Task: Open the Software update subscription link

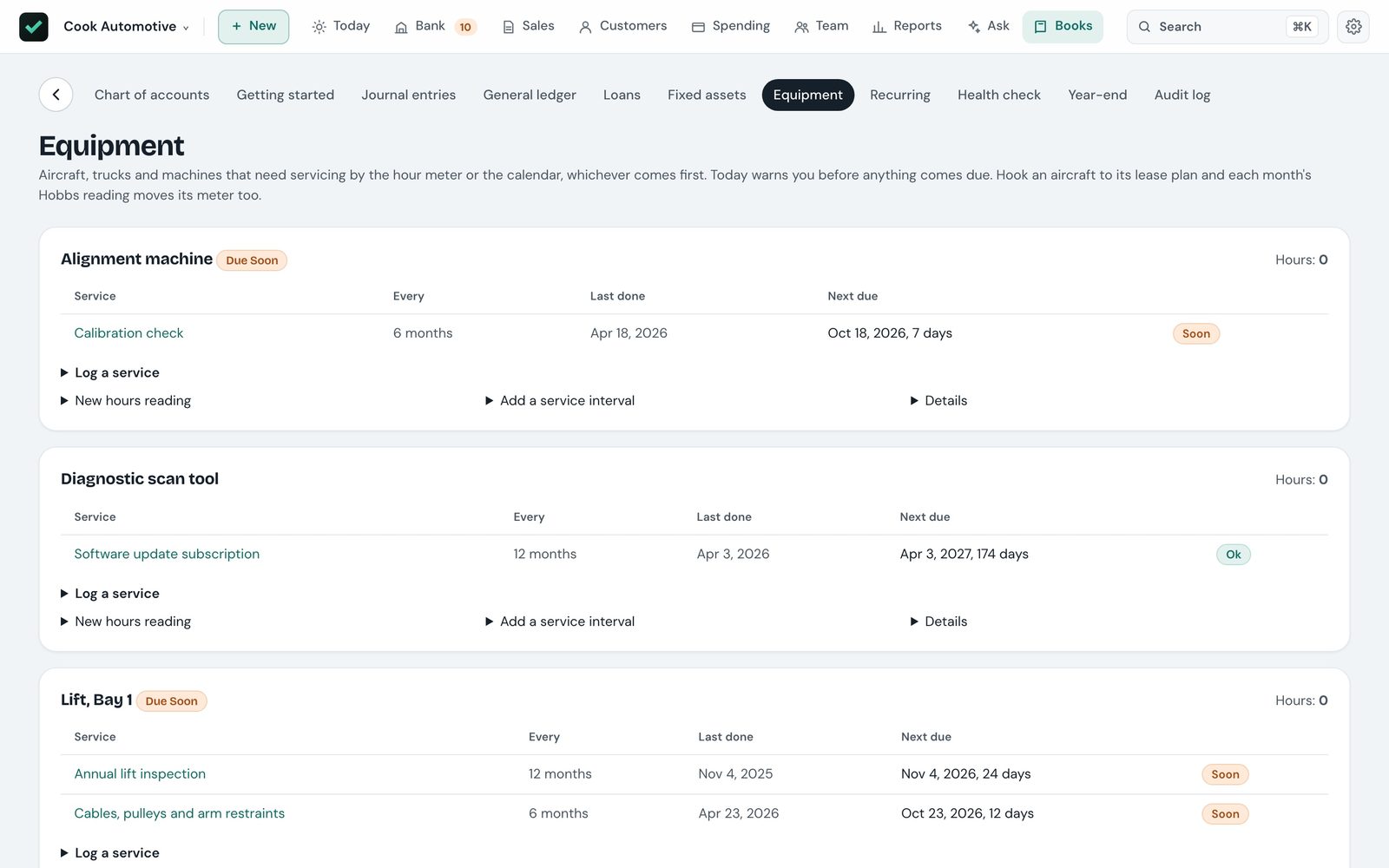Action: pyautogui.click(x=167, y=554)
